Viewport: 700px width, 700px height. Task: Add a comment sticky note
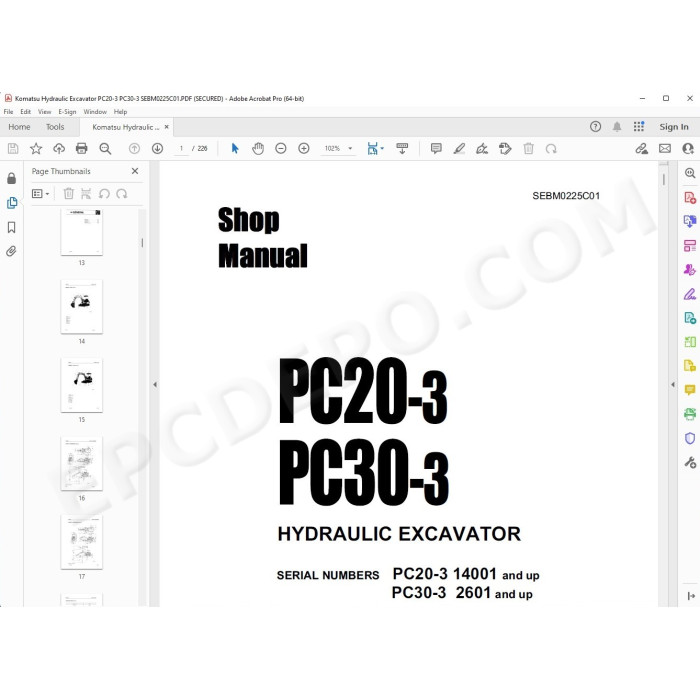436,149
